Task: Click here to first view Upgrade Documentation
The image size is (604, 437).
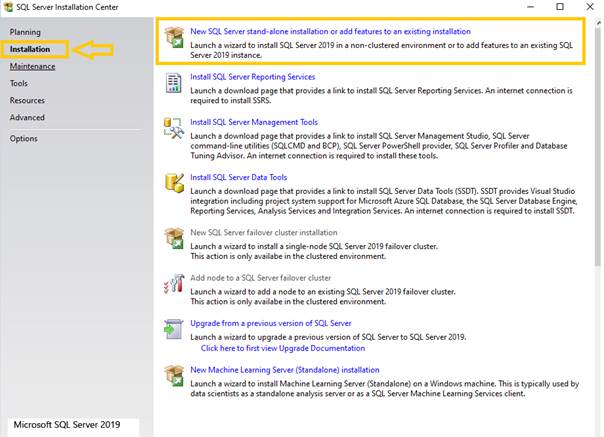Action: point(283,347)
